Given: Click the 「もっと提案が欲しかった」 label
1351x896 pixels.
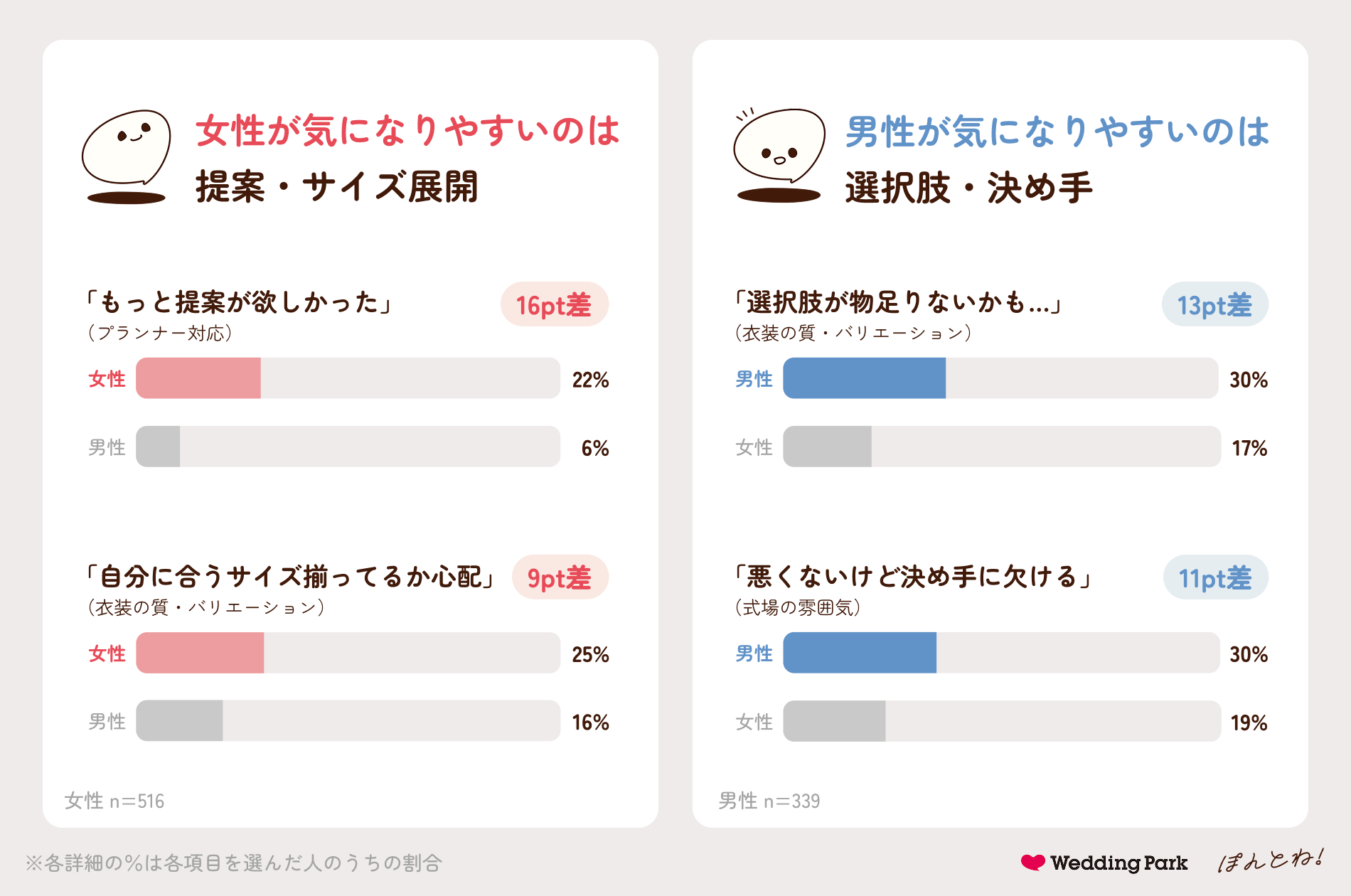Looking at the screenshot, I should pyautogui.click(x=240, y=302).
